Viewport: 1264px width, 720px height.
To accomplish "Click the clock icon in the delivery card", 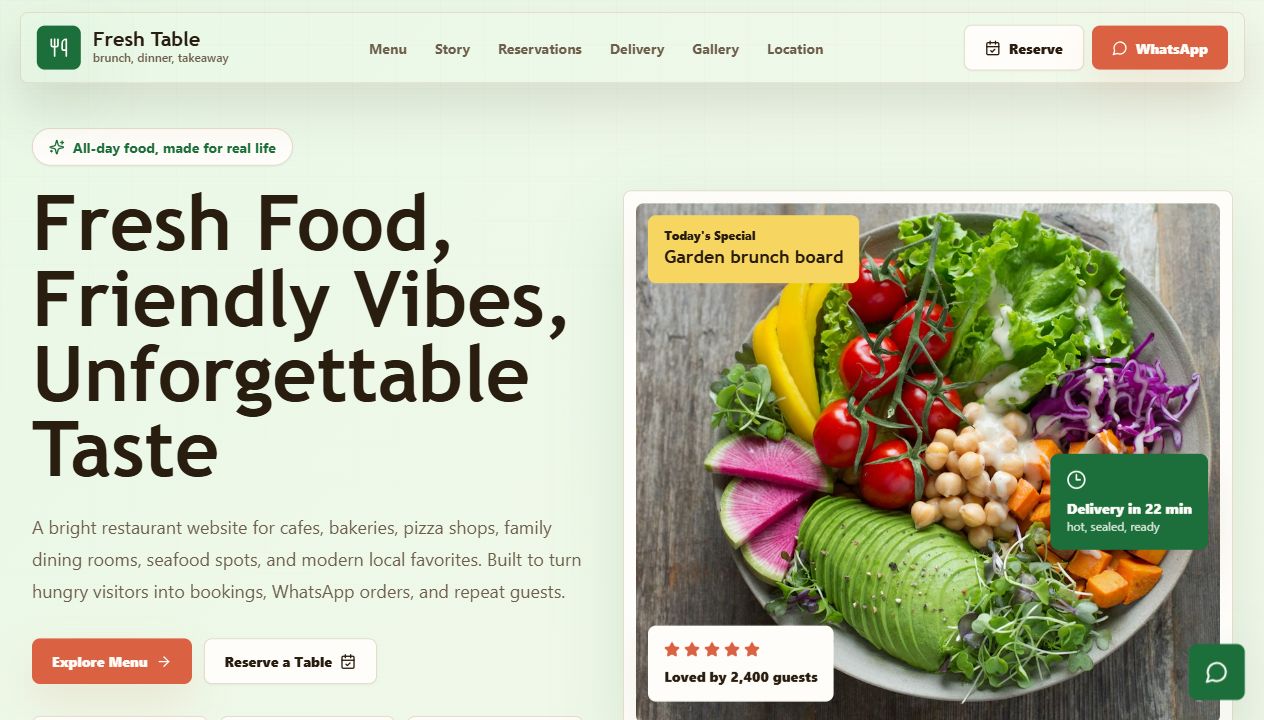I will click(x=1076, y=480).
